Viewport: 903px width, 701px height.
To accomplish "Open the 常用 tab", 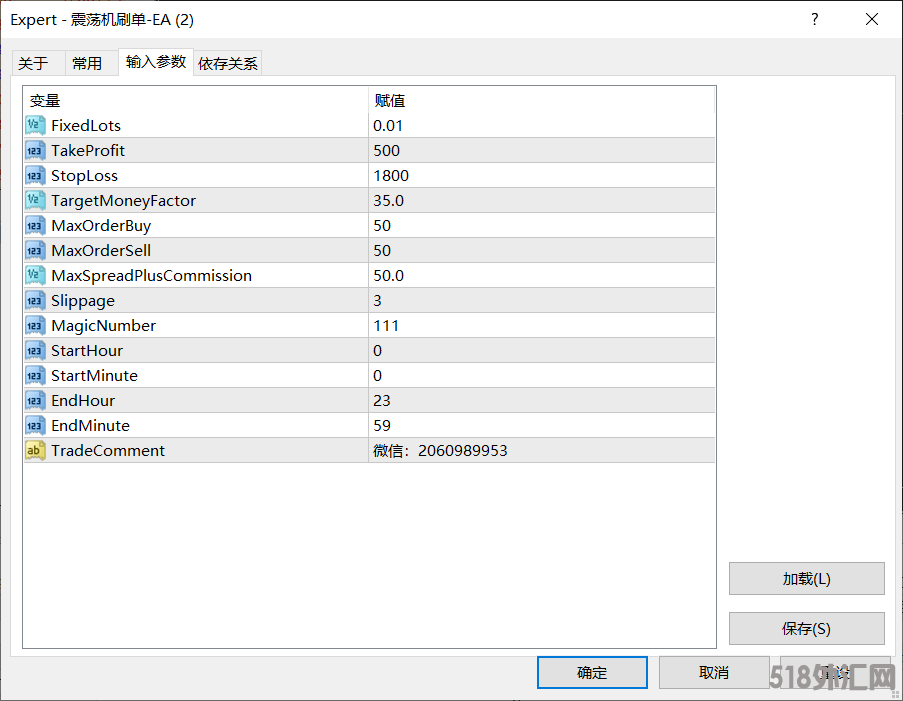I will click(x=87, y=63).
